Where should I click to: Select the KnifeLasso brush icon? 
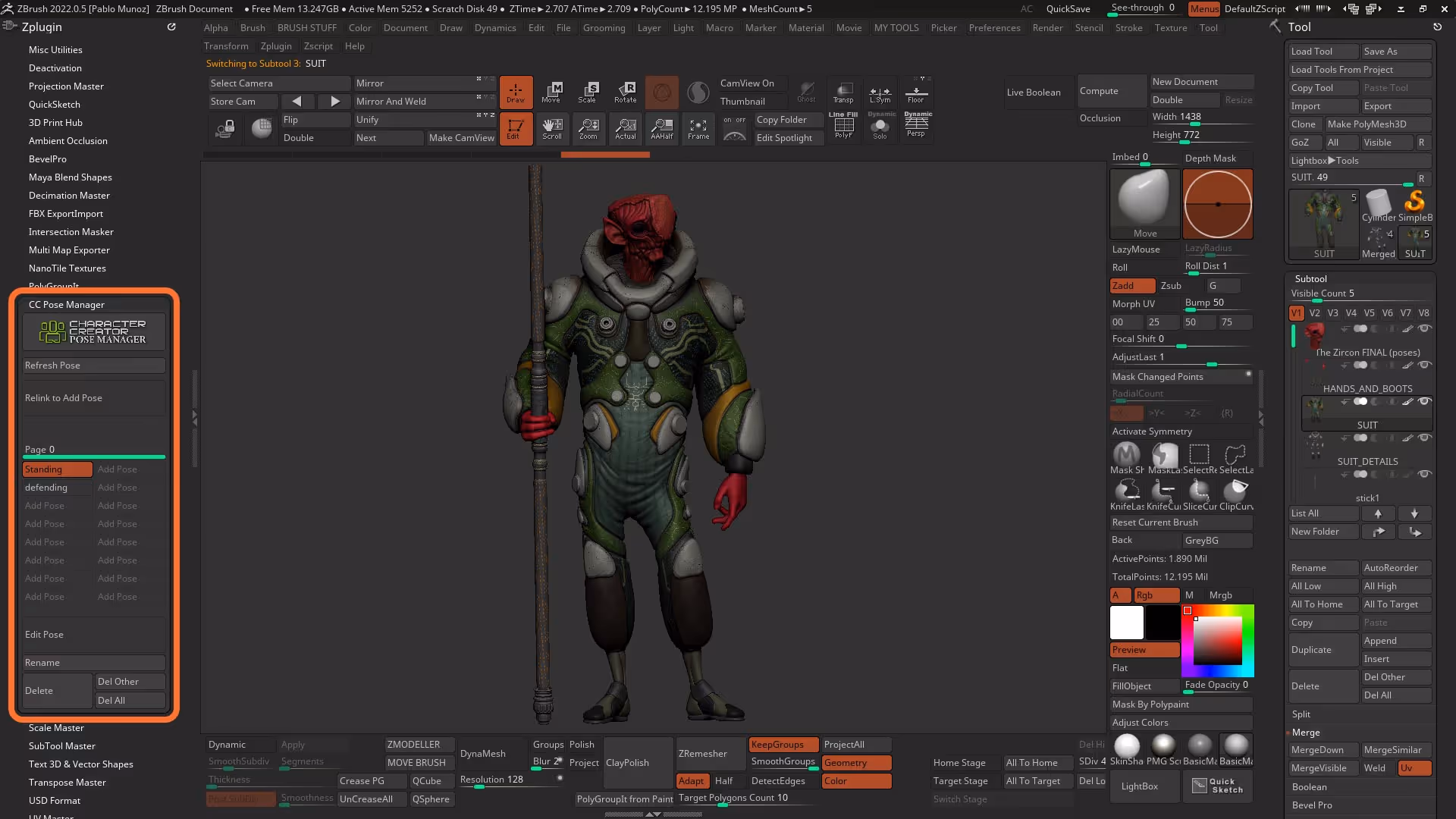pos(1127,494)
